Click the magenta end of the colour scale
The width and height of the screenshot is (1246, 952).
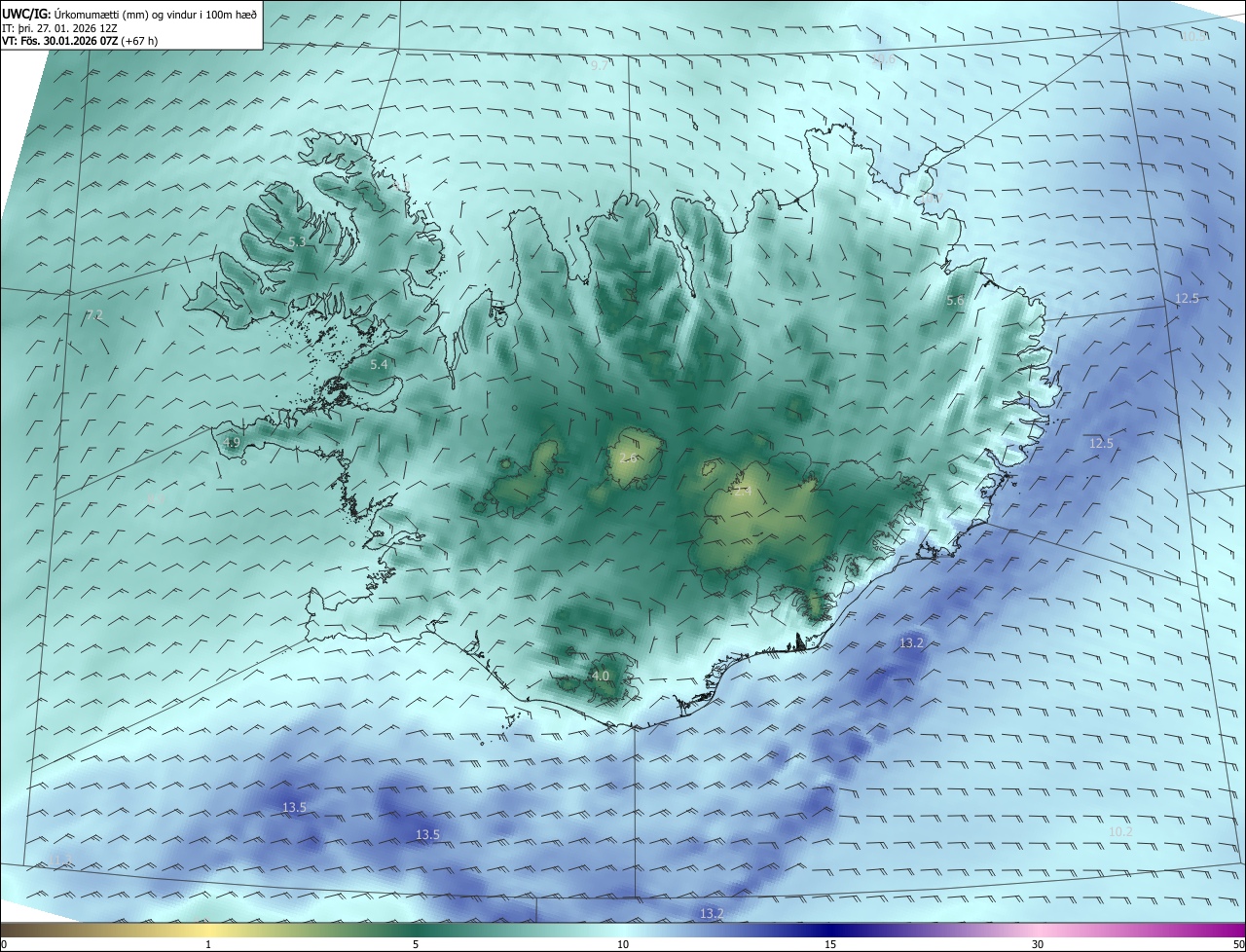point(1231,930)
